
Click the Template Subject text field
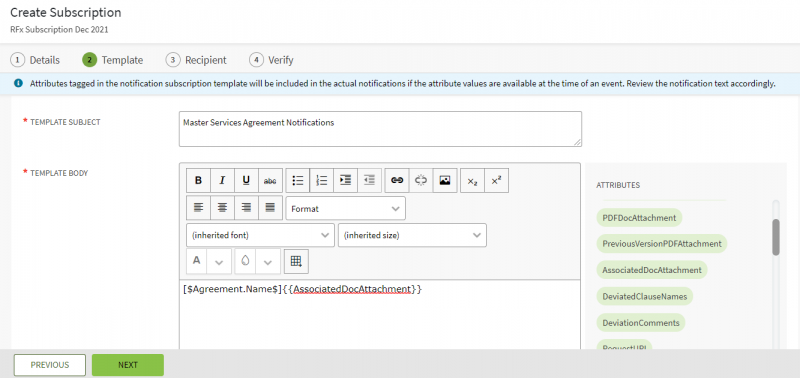380,129
